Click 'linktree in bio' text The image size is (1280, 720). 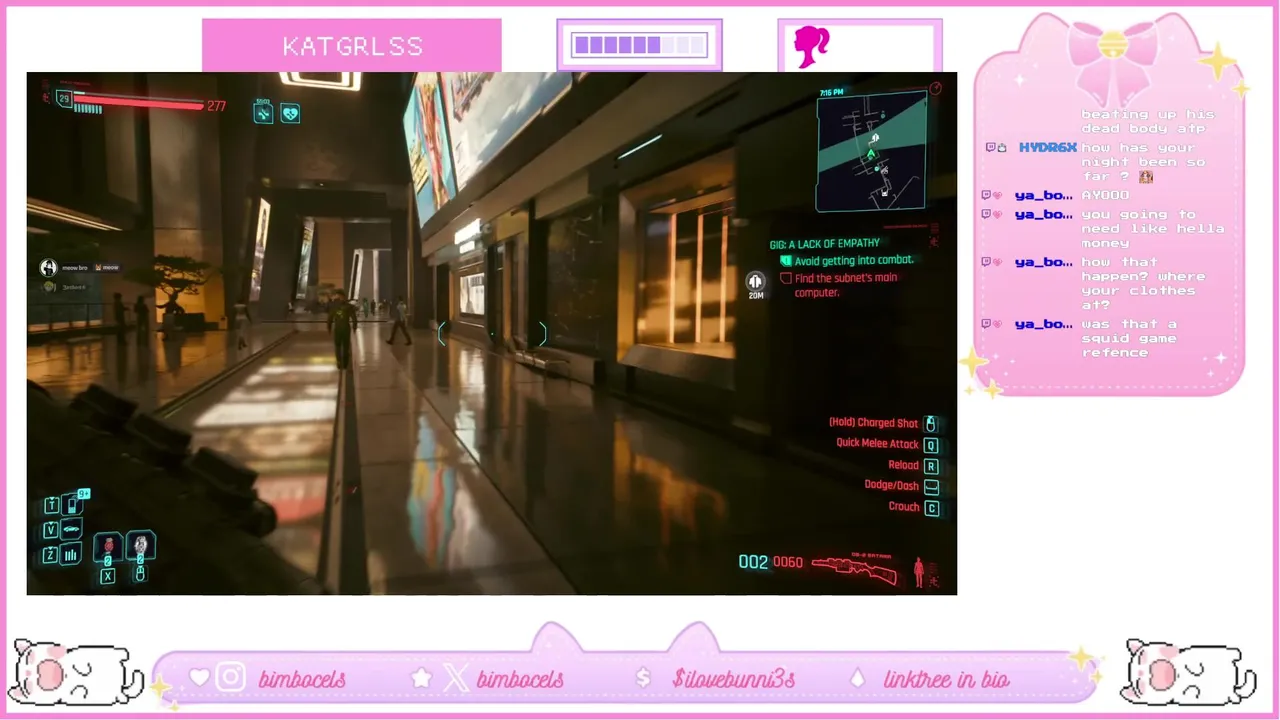[x=946, y=679]
